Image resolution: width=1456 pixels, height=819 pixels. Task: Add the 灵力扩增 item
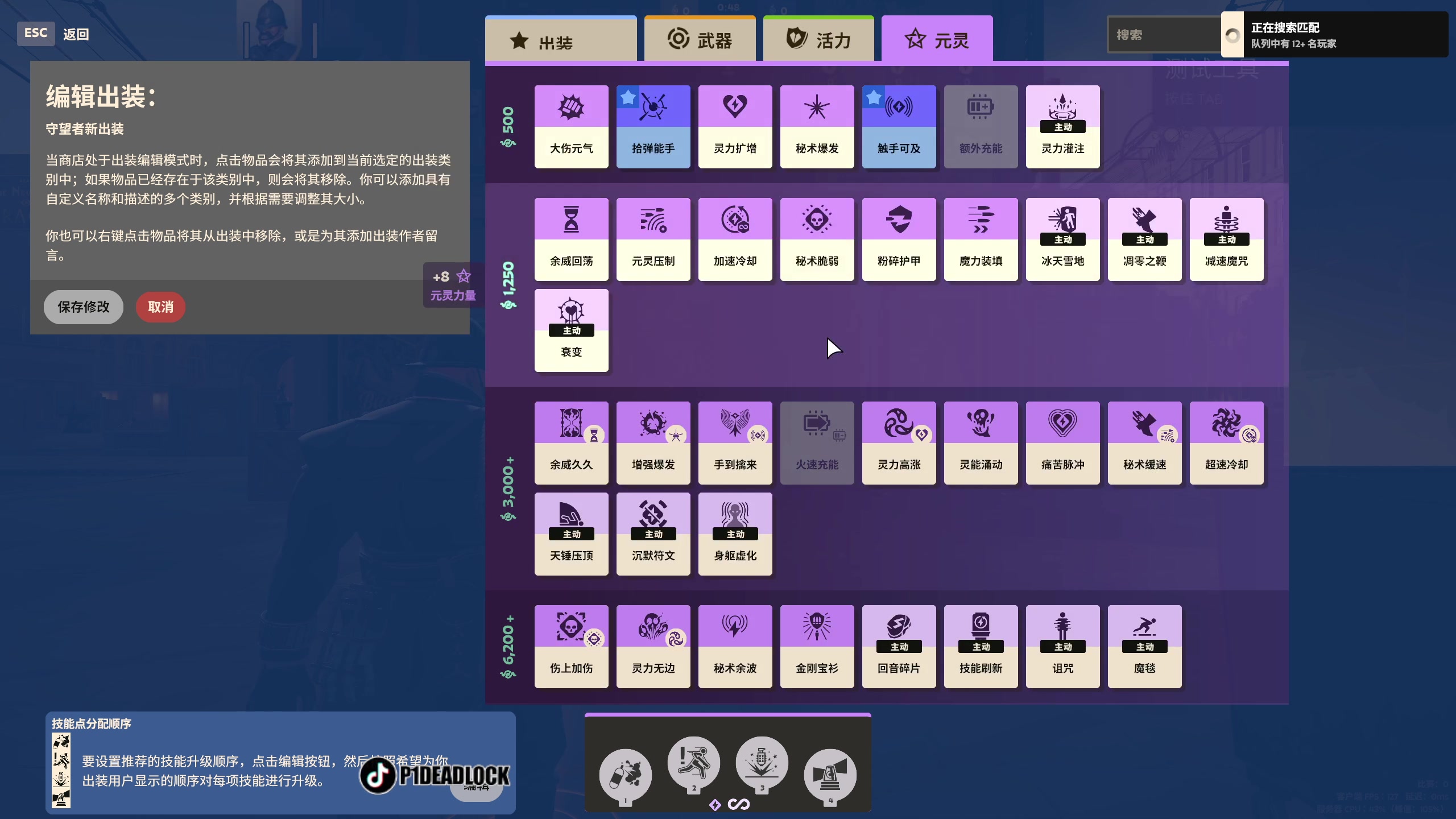(x=735, y=126)
